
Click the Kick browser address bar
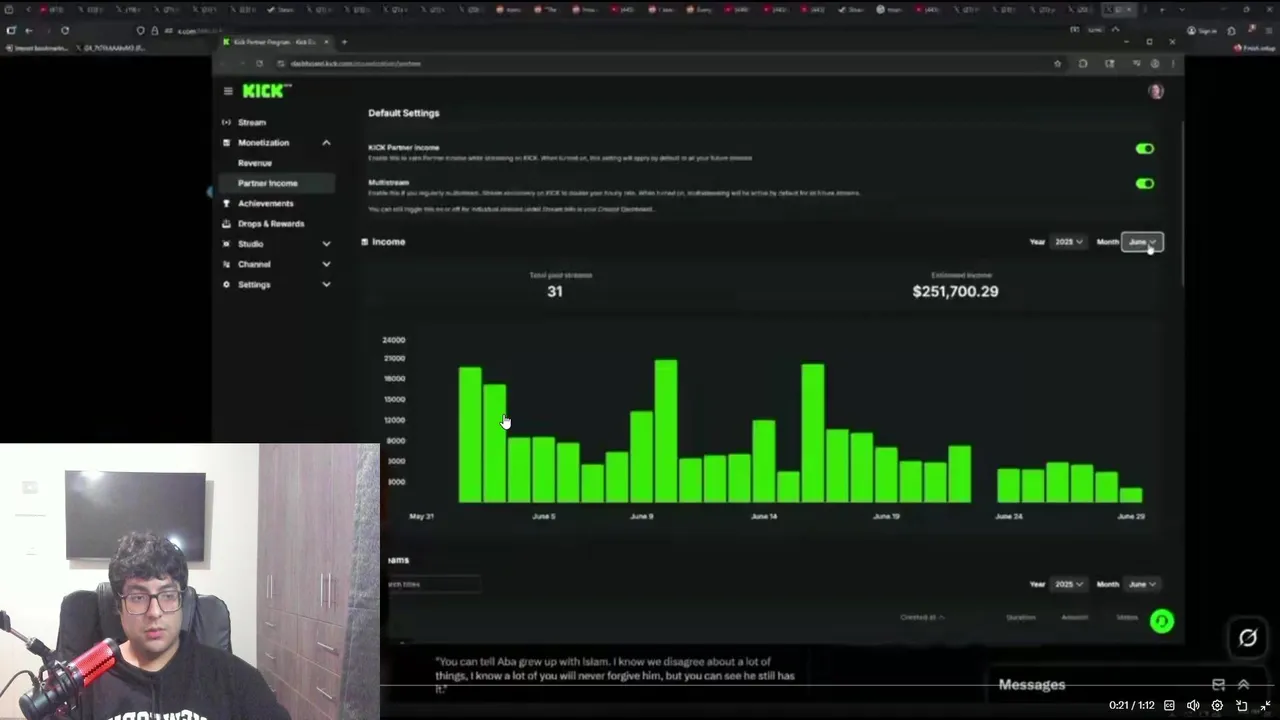click(660, 64)
